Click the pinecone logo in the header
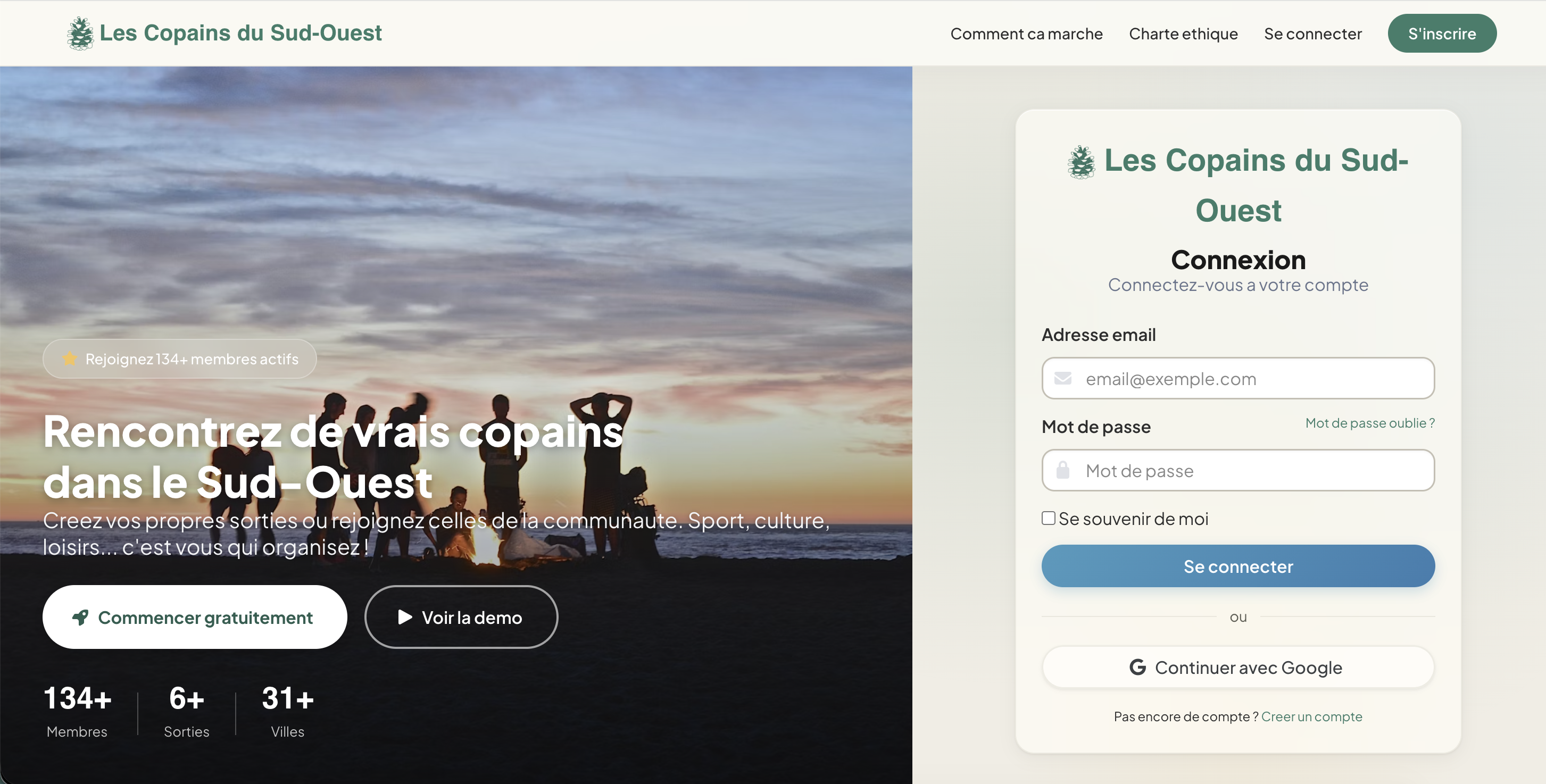 pos(80,33)
